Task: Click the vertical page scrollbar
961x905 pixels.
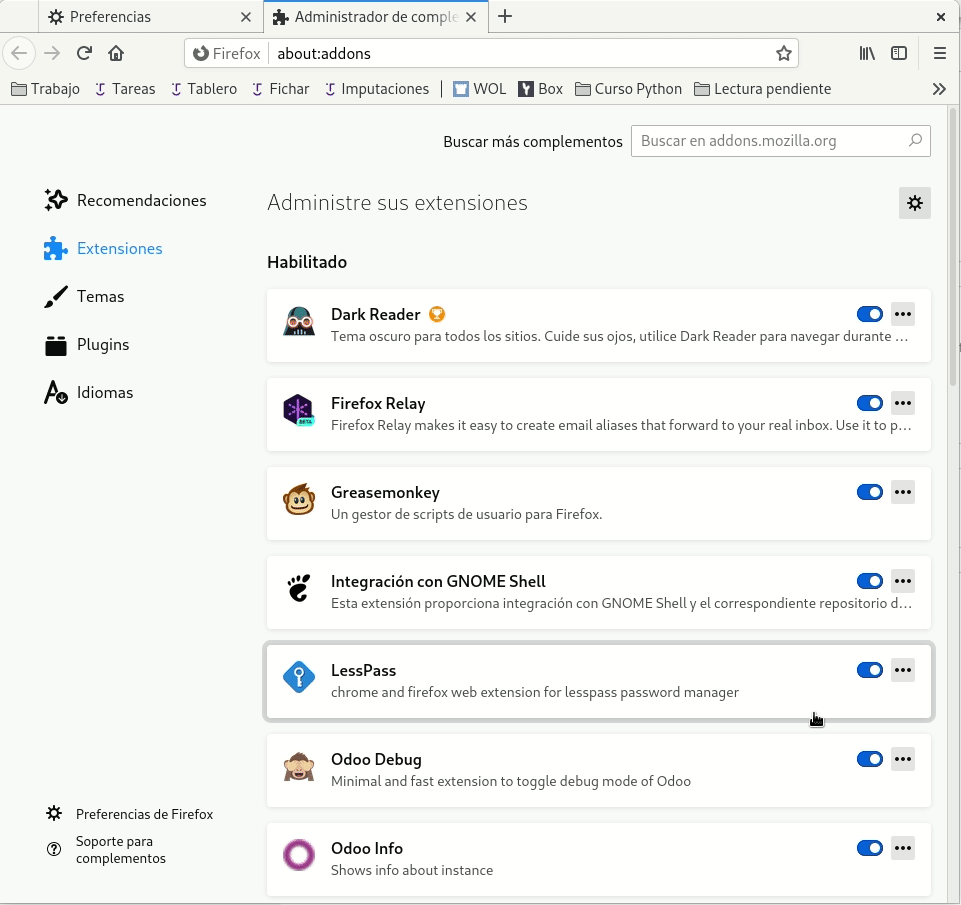Action: coord(952,245)
